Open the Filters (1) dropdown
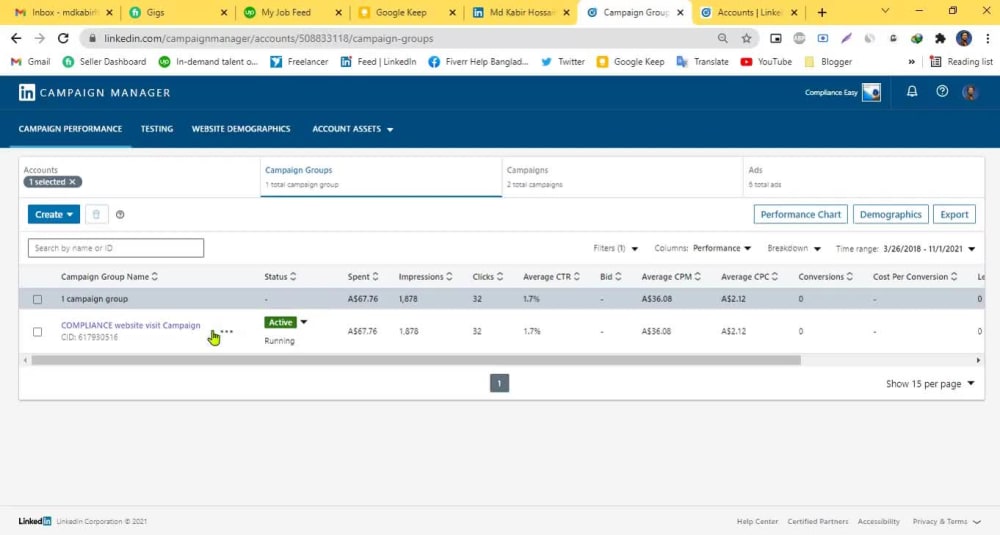 point(615,249)
